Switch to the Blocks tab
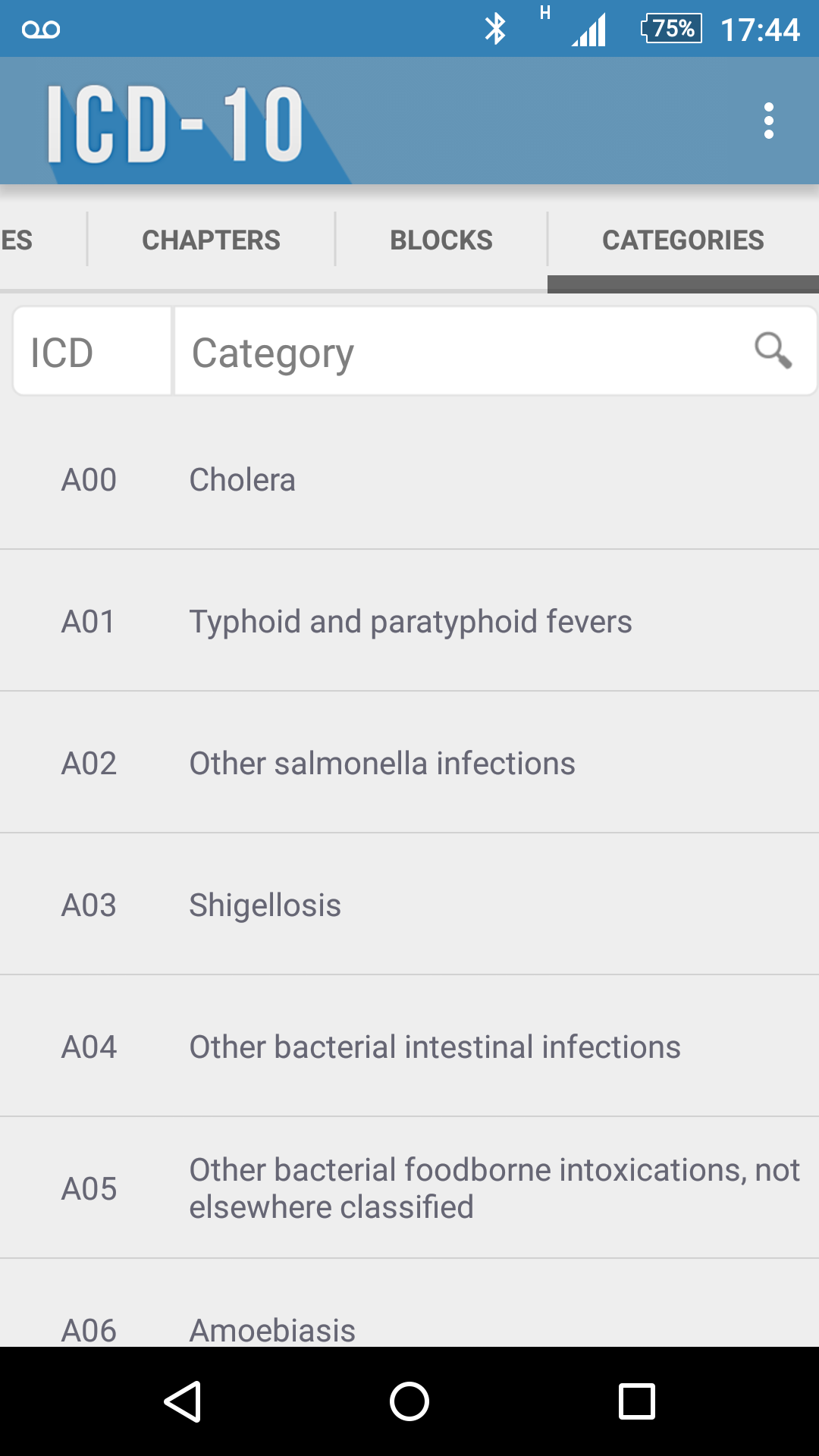The height and width of the screenshot is (1456, 819). pos(441,240)
